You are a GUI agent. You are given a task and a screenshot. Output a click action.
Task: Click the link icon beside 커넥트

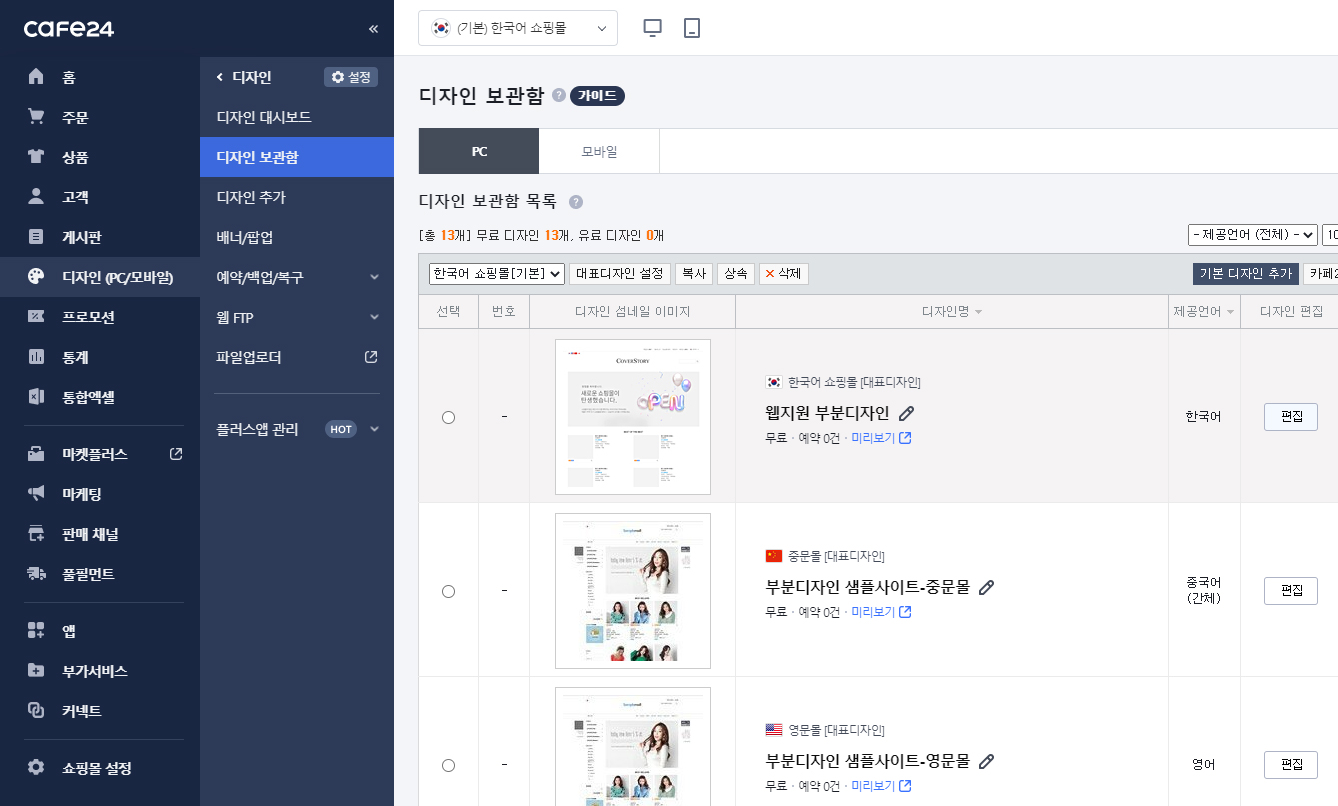click(x=36, y=711)
